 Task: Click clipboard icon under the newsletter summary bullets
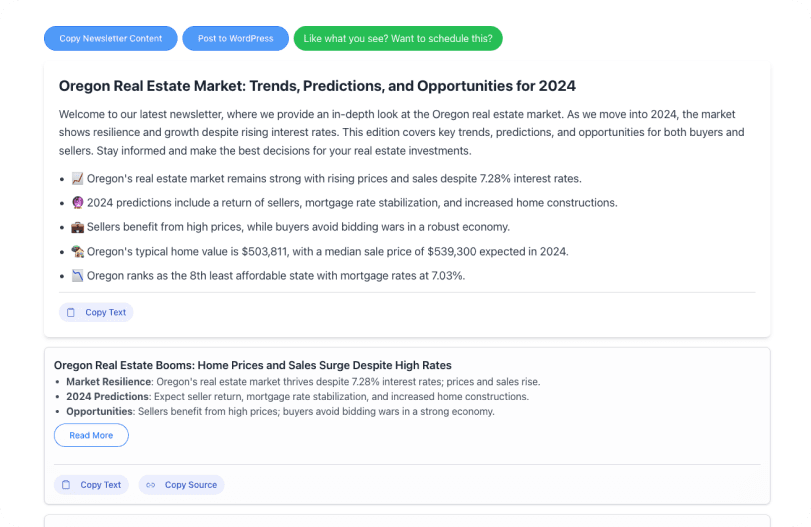[x=71, y=312]
